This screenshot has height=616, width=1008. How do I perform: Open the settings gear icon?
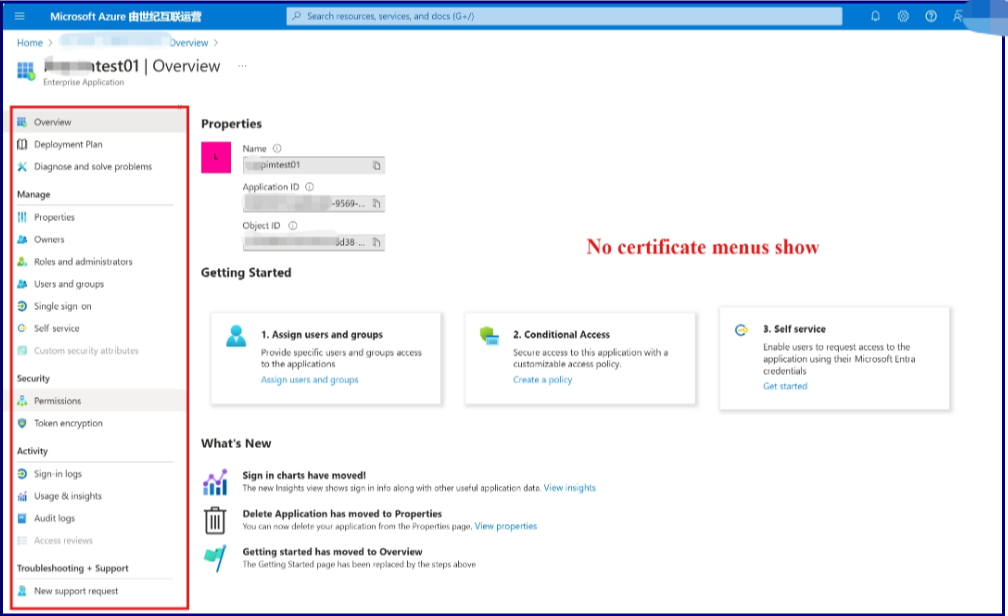[x=903, y=16]
